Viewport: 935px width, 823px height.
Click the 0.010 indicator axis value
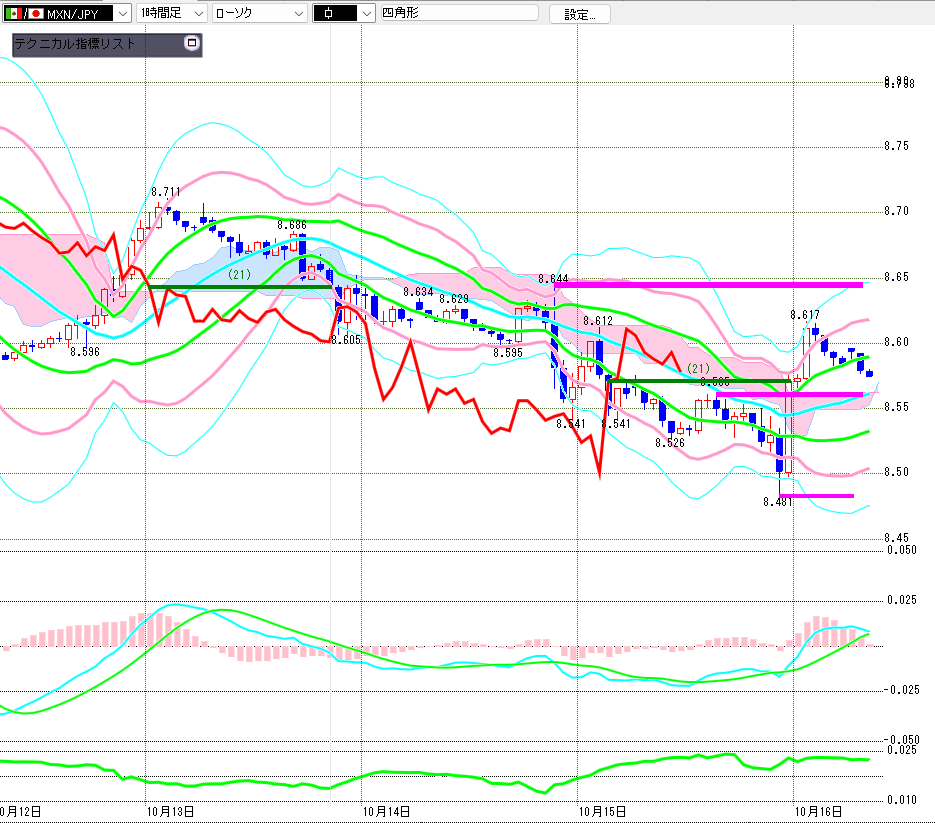pos(902,800)
